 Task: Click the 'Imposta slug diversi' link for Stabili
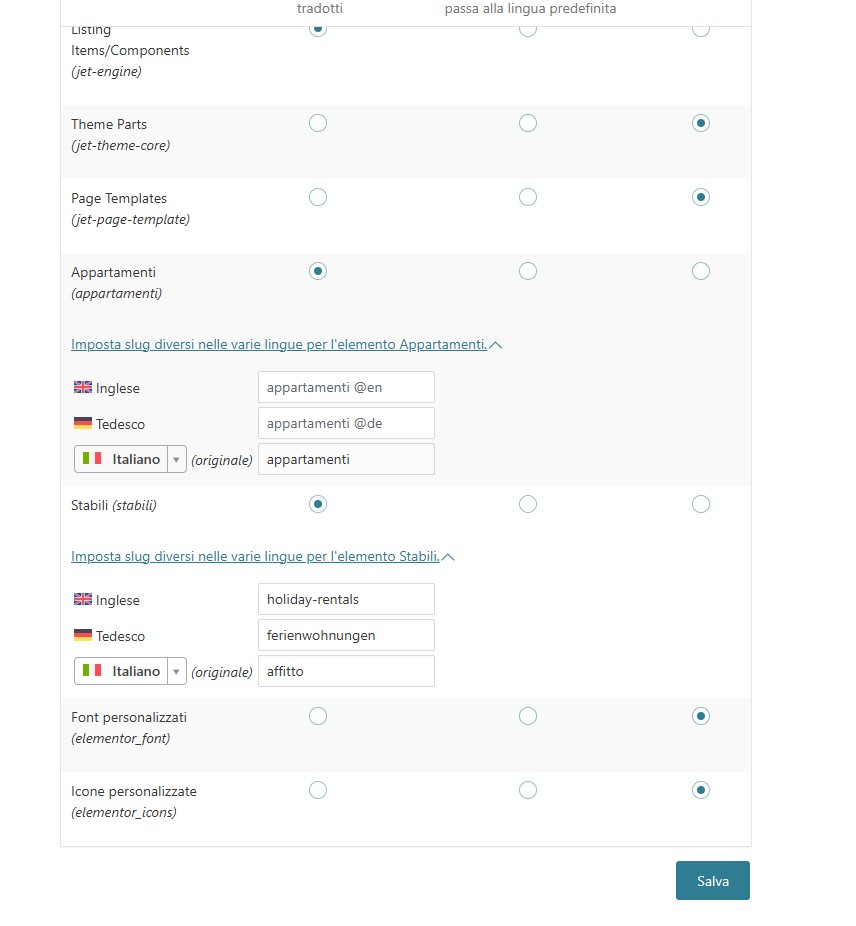(x=255, y=556)
